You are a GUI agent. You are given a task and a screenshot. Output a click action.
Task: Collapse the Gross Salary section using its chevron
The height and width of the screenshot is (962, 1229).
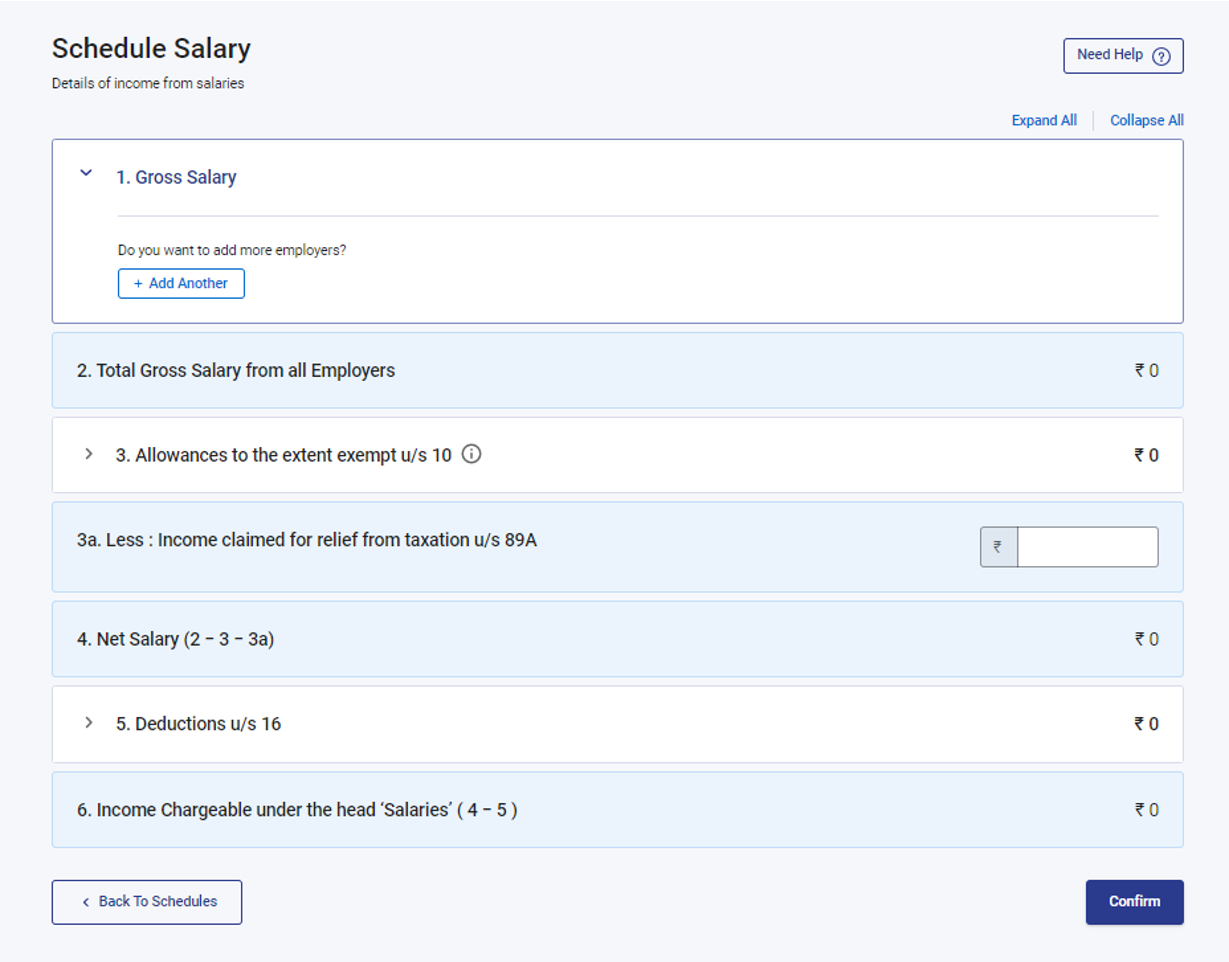click(86, 174)
